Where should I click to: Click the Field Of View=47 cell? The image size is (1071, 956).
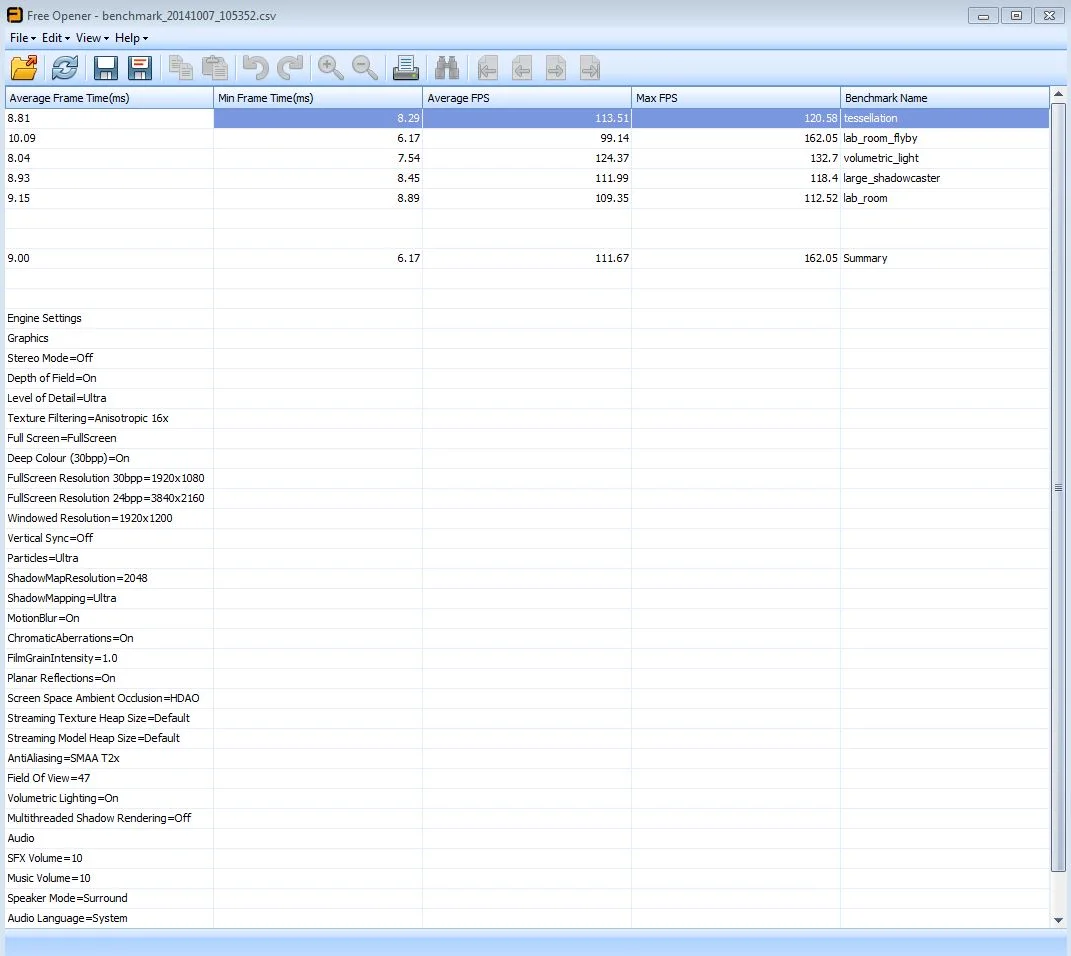[x=109, y=778]
